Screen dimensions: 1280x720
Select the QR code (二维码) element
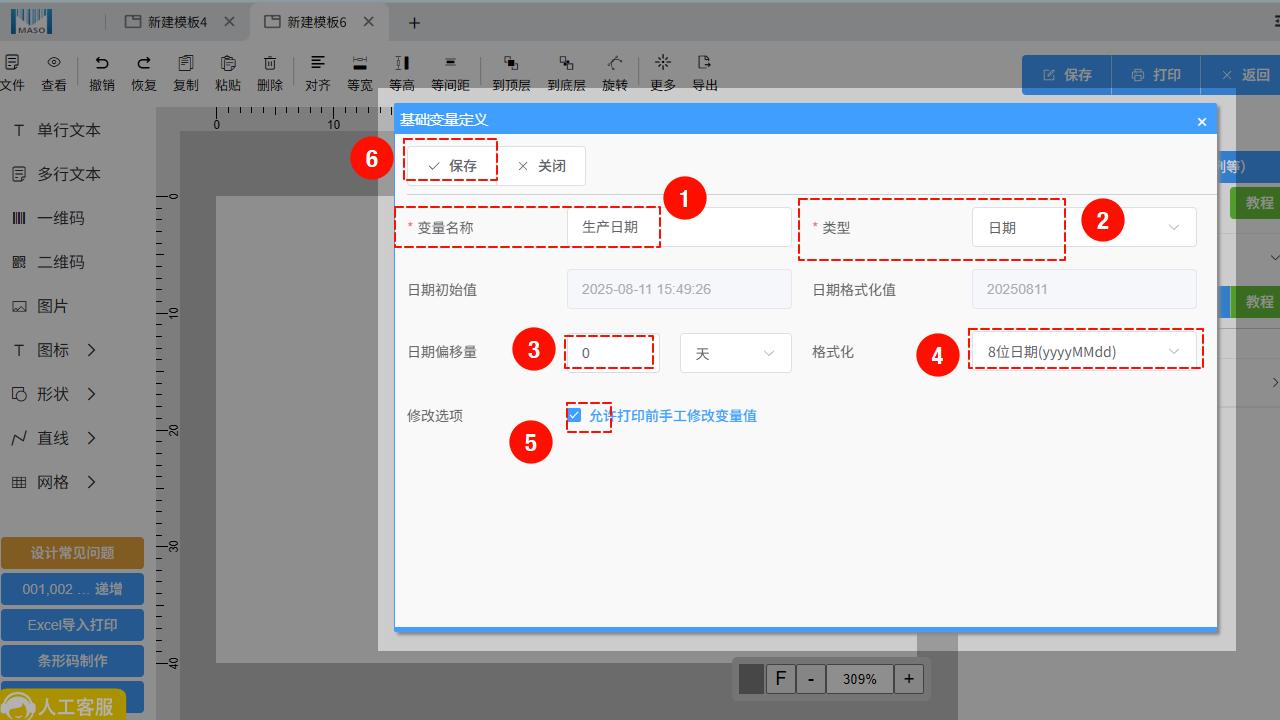click(60, 262)
